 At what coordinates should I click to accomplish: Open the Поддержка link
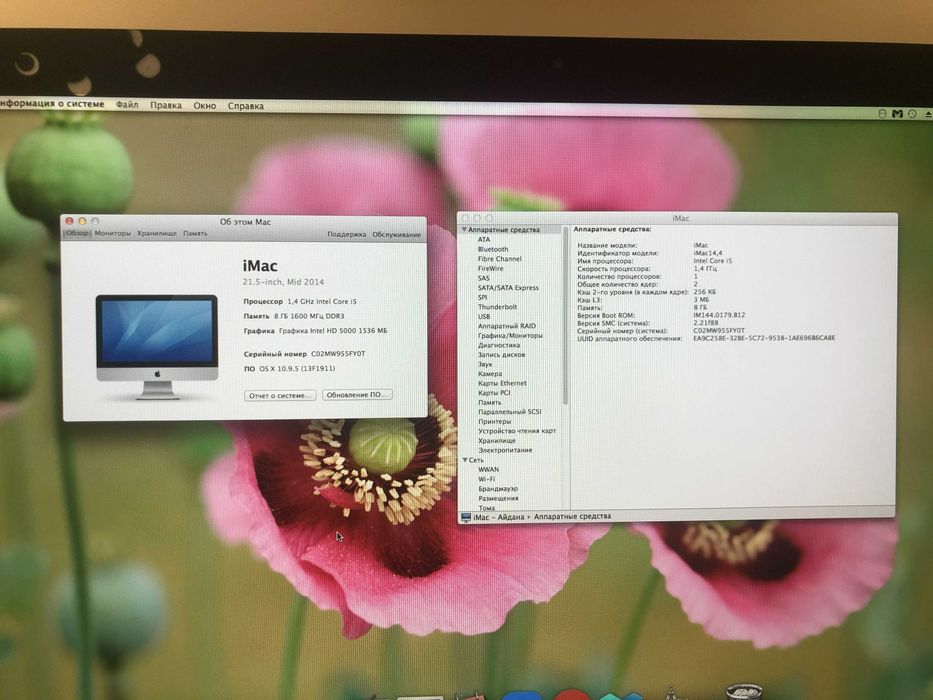pyautogui.click(x=346, y=235)
